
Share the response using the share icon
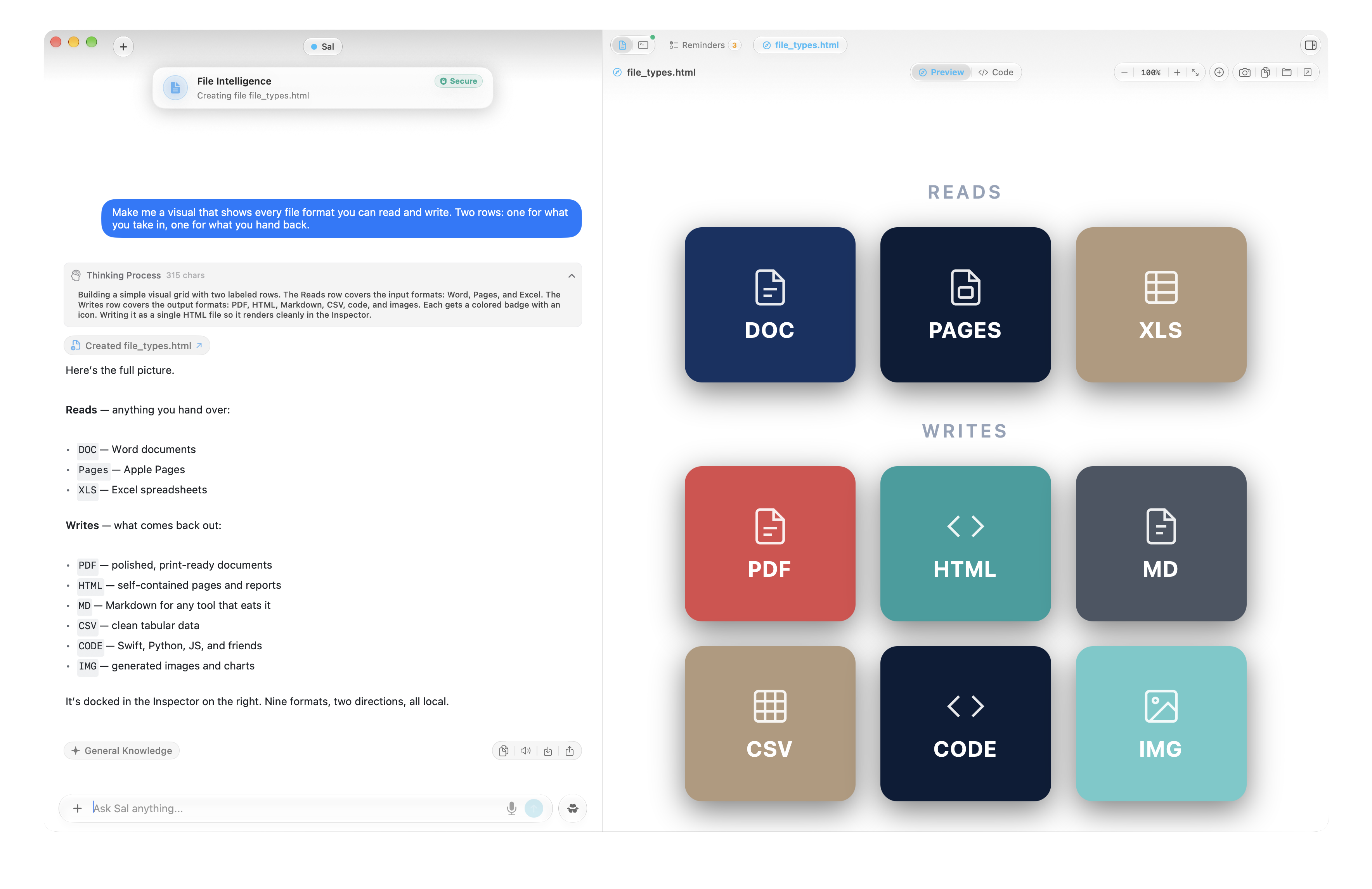tap(570, 751)
